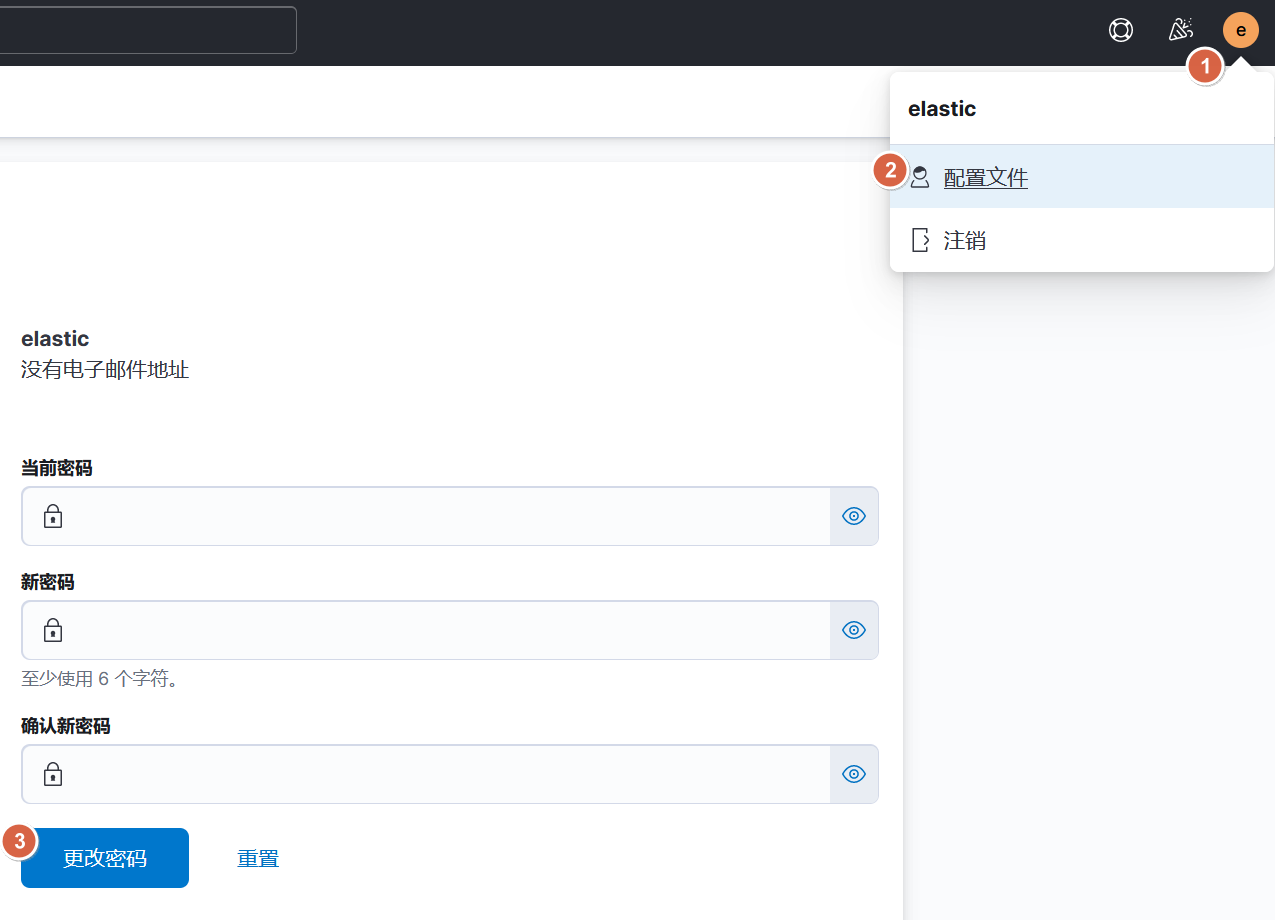
Task: Click the "elastic" username in the popup menu
Action: [942, 109]
